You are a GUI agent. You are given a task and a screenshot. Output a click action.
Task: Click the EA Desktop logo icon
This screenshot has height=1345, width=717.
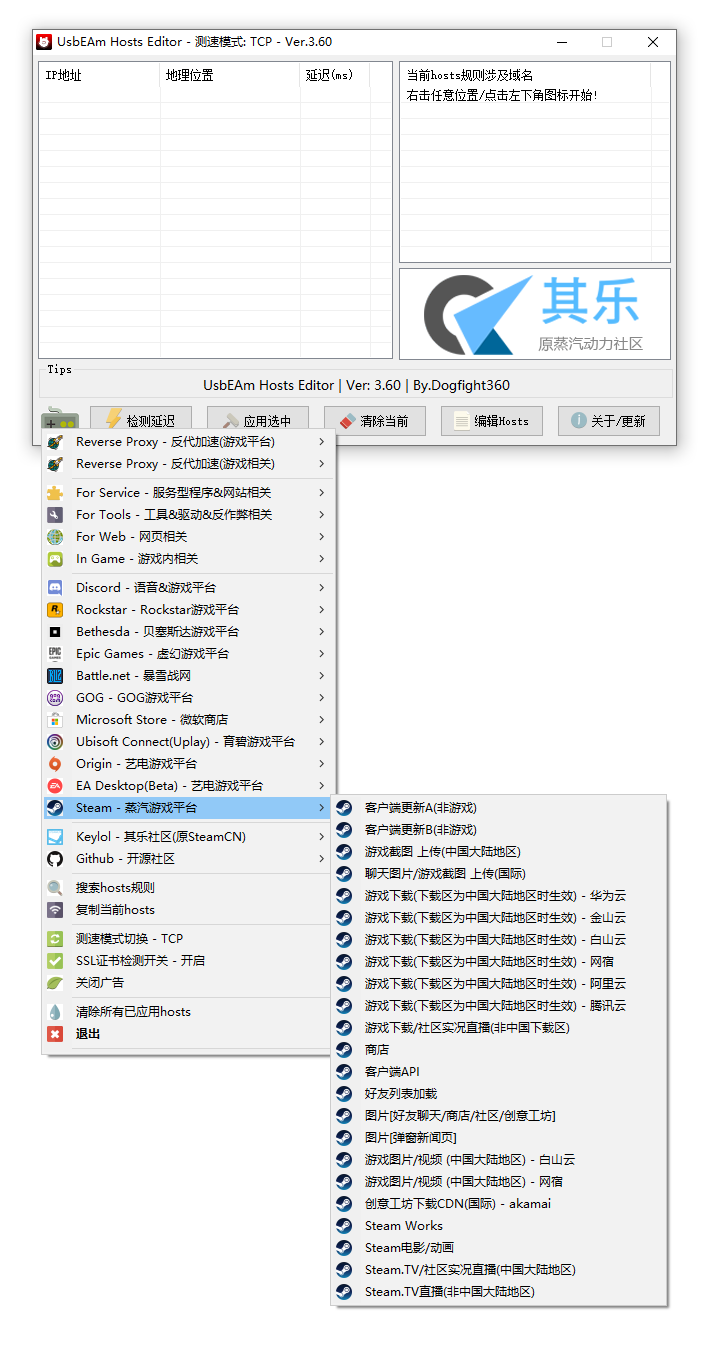56,786
